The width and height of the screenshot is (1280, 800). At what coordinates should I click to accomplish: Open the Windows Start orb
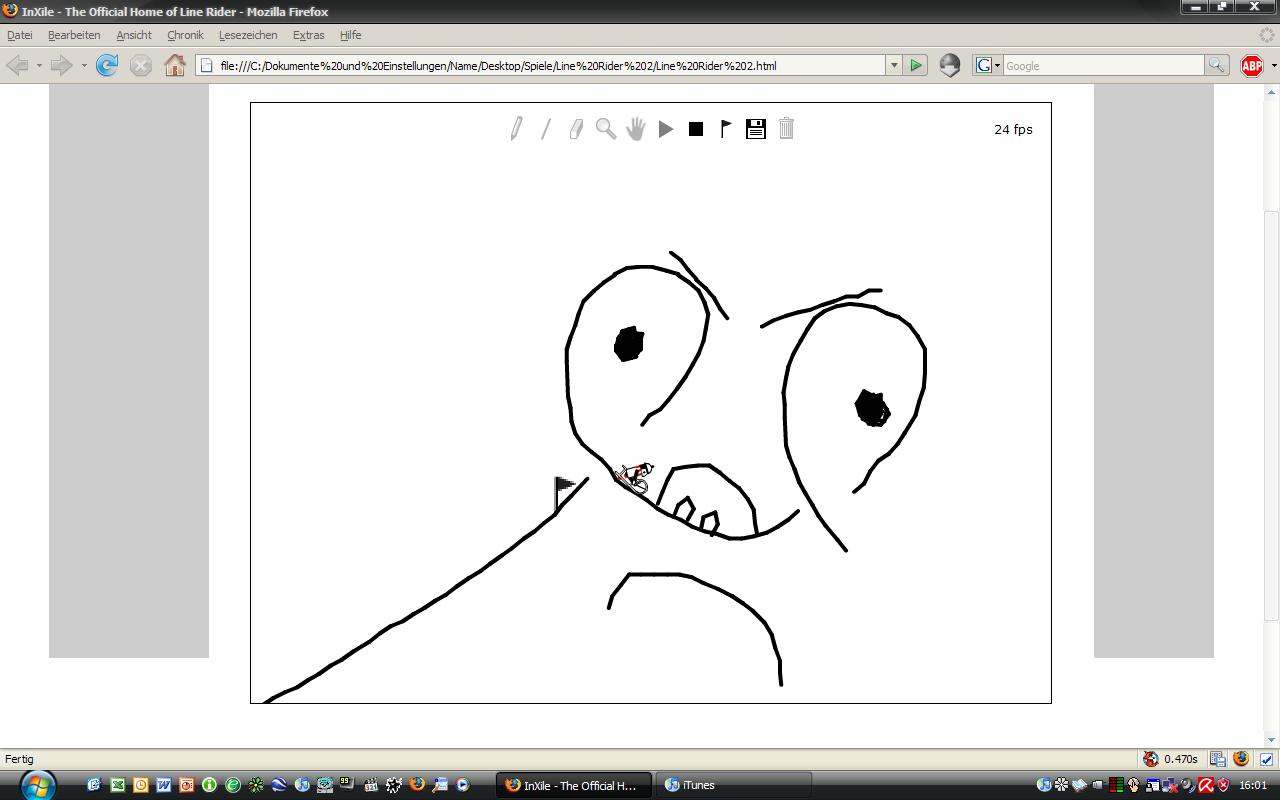coord(36,785)
